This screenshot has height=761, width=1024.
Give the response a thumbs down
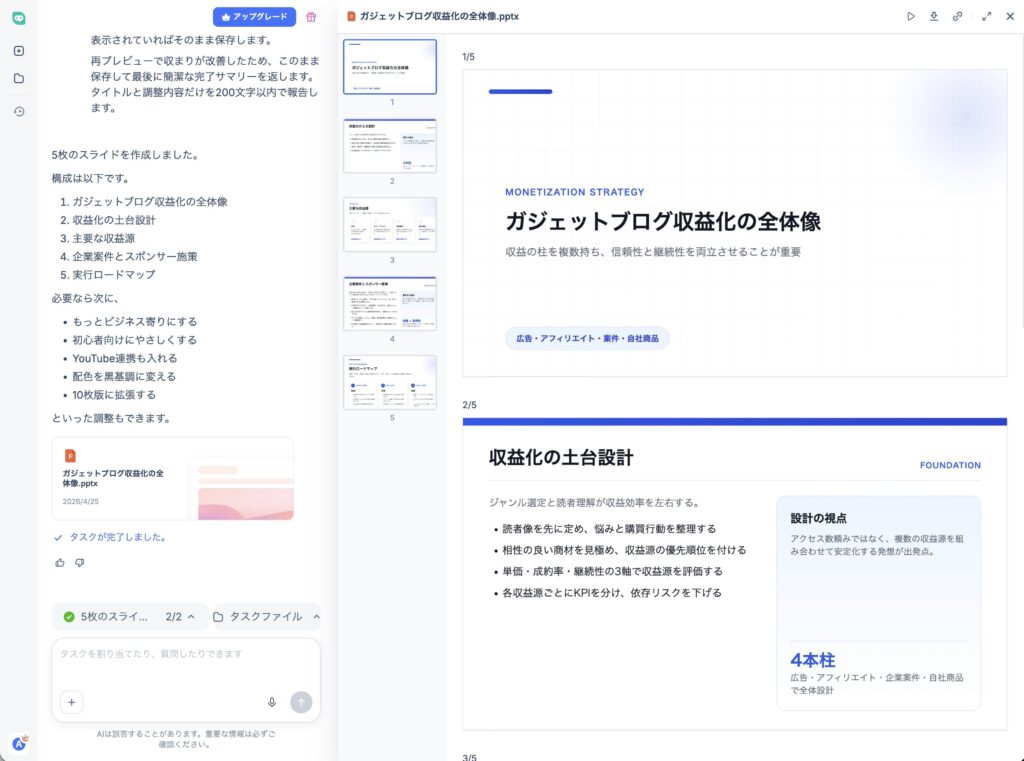80,562
